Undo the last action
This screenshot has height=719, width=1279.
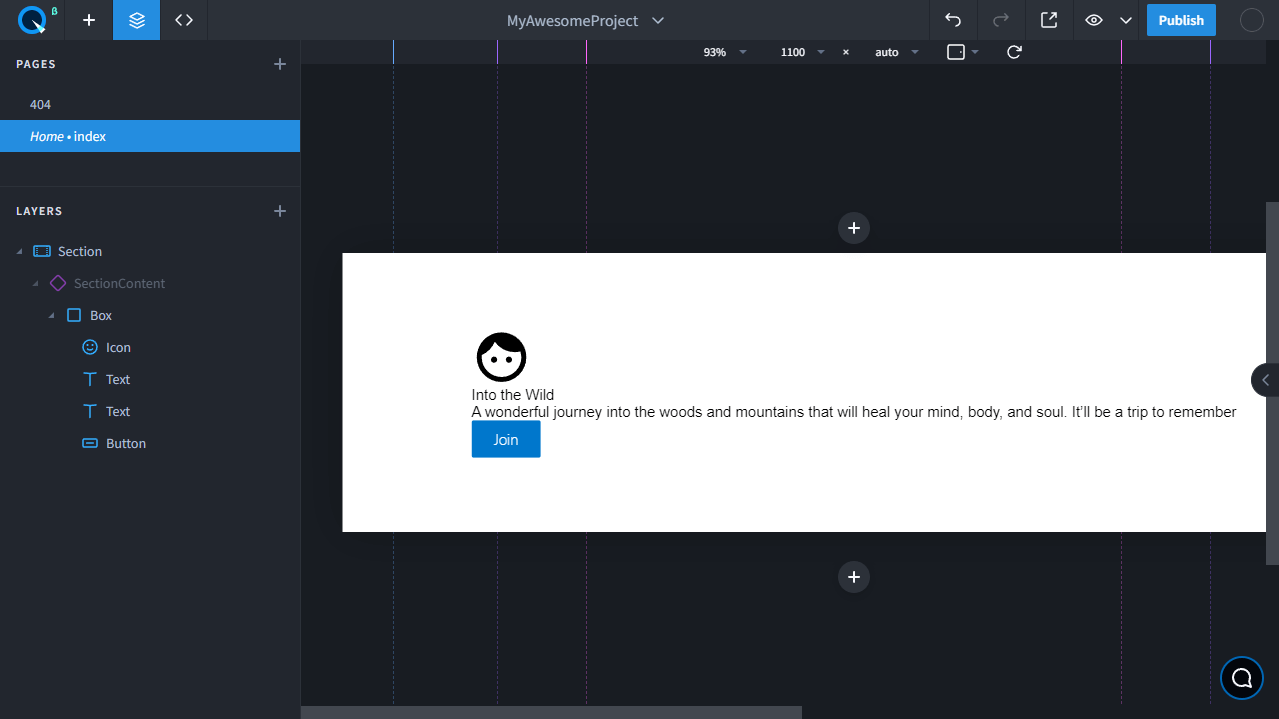pos(953,20)
